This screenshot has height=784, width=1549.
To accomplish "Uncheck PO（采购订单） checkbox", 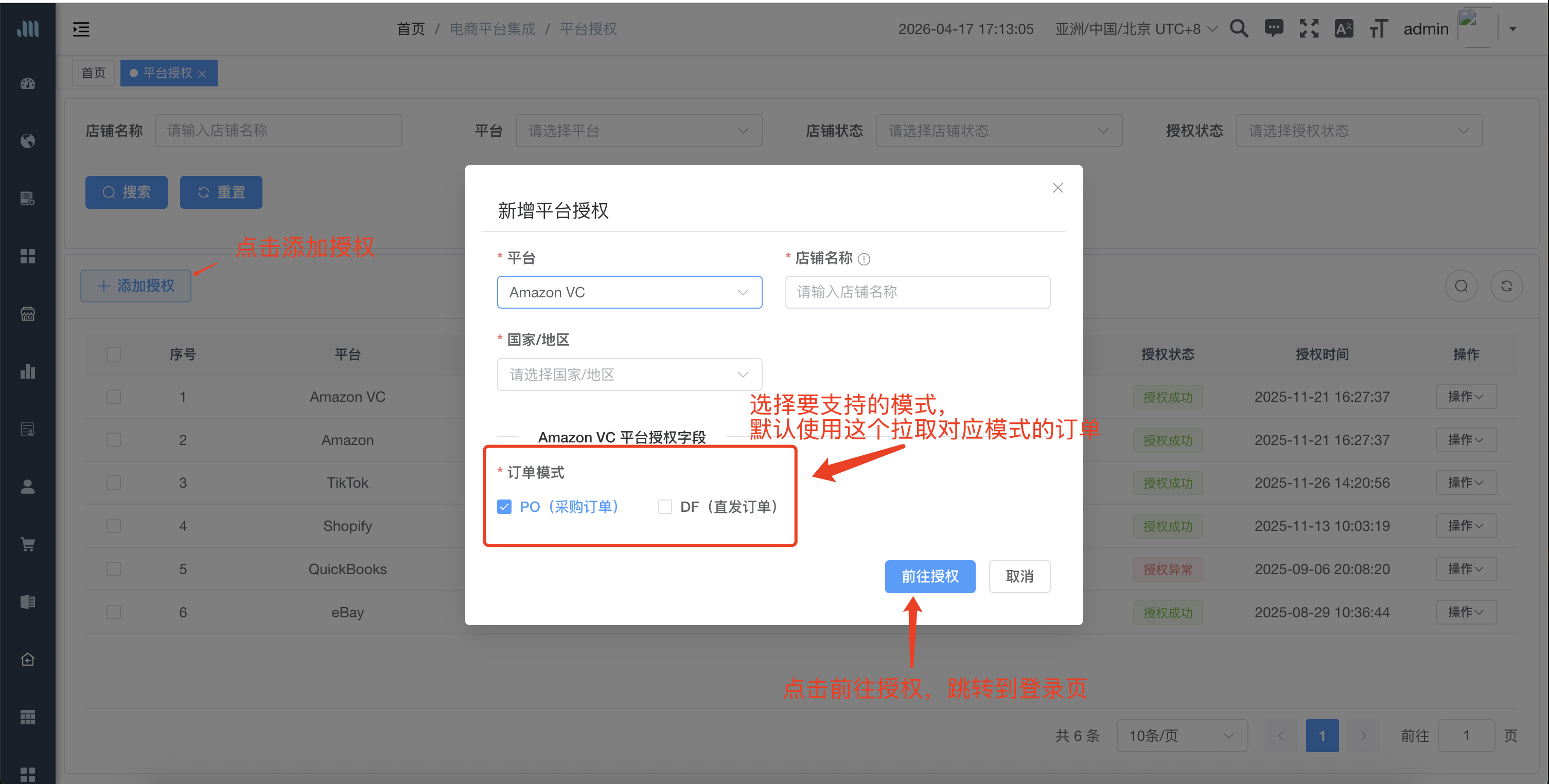I will point(504,507).
